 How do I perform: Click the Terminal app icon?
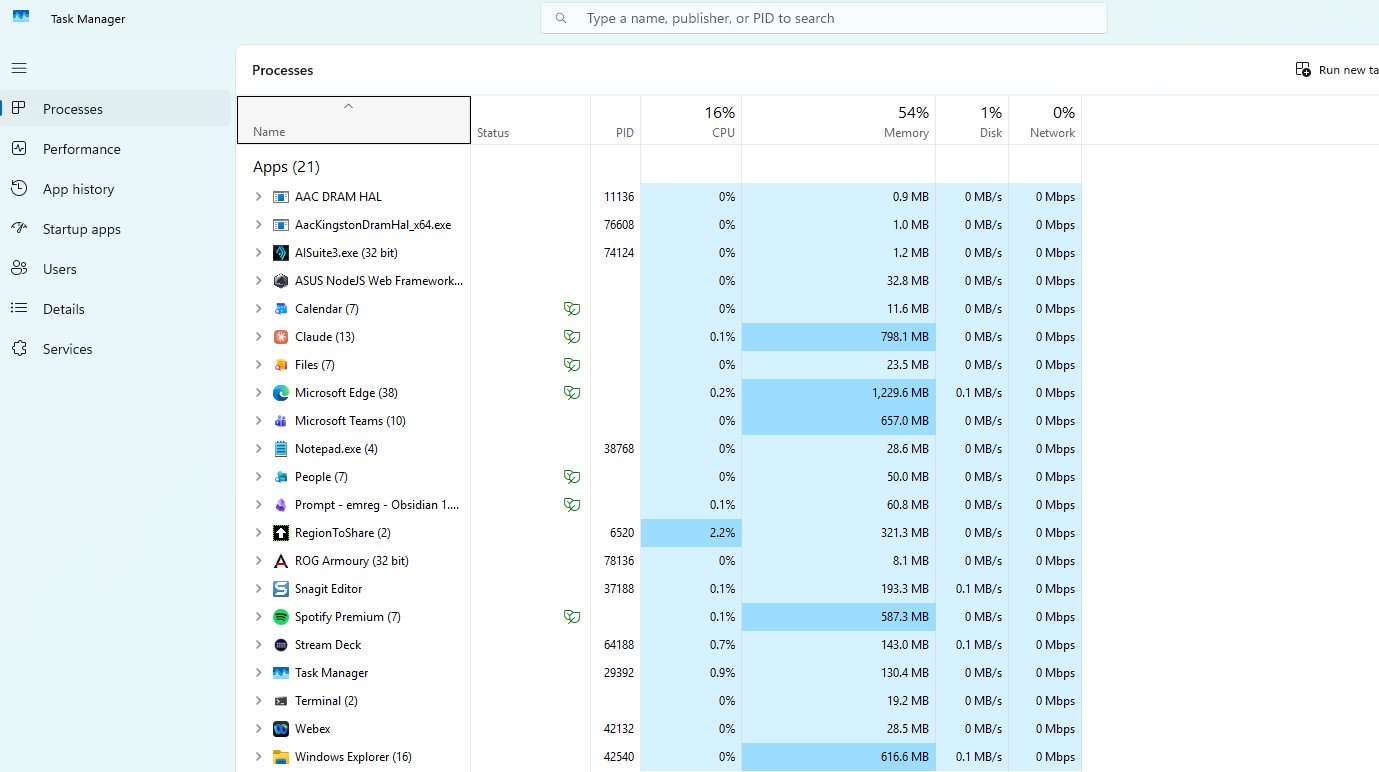click(281, 701)
